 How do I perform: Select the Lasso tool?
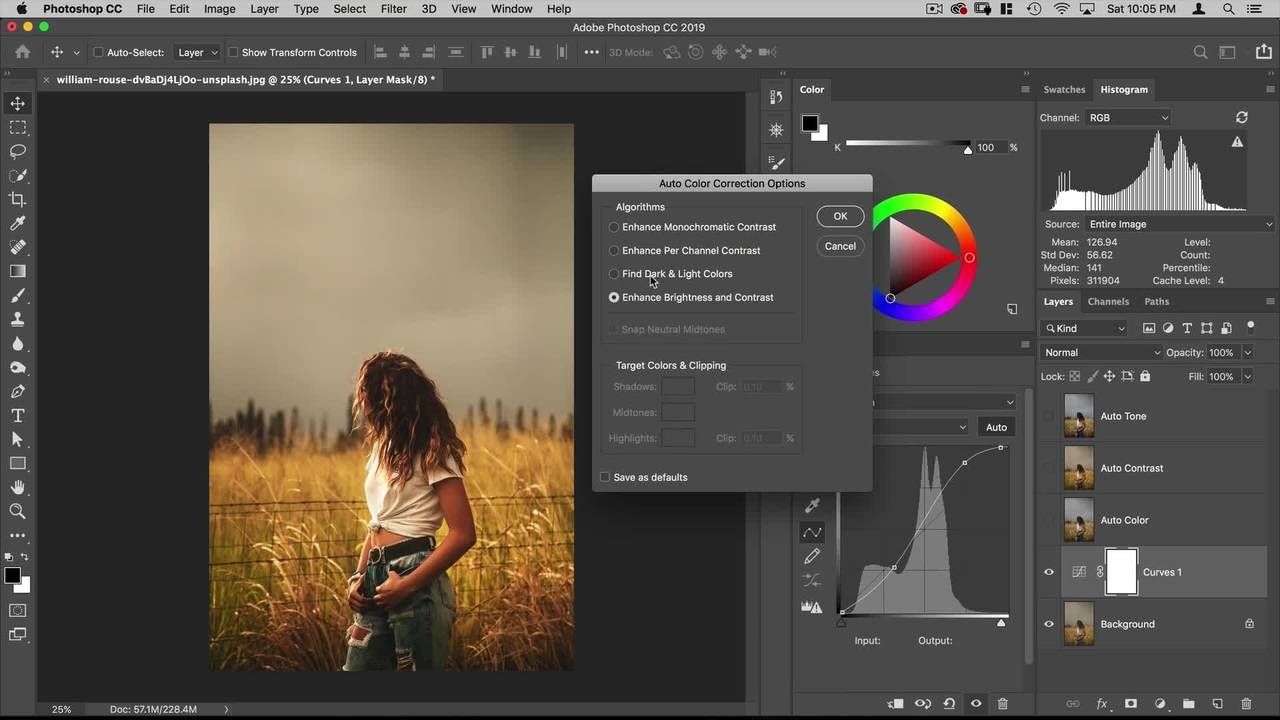(x=18, y=152)
